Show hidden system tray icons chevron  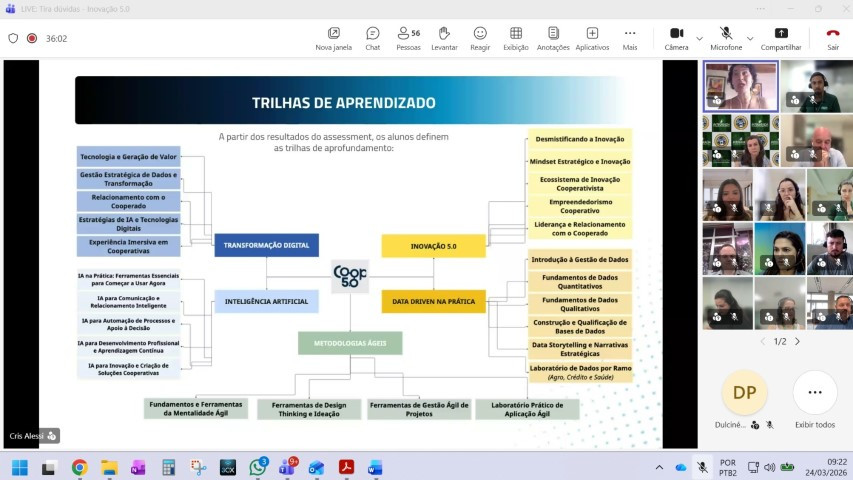pos(659,467)
